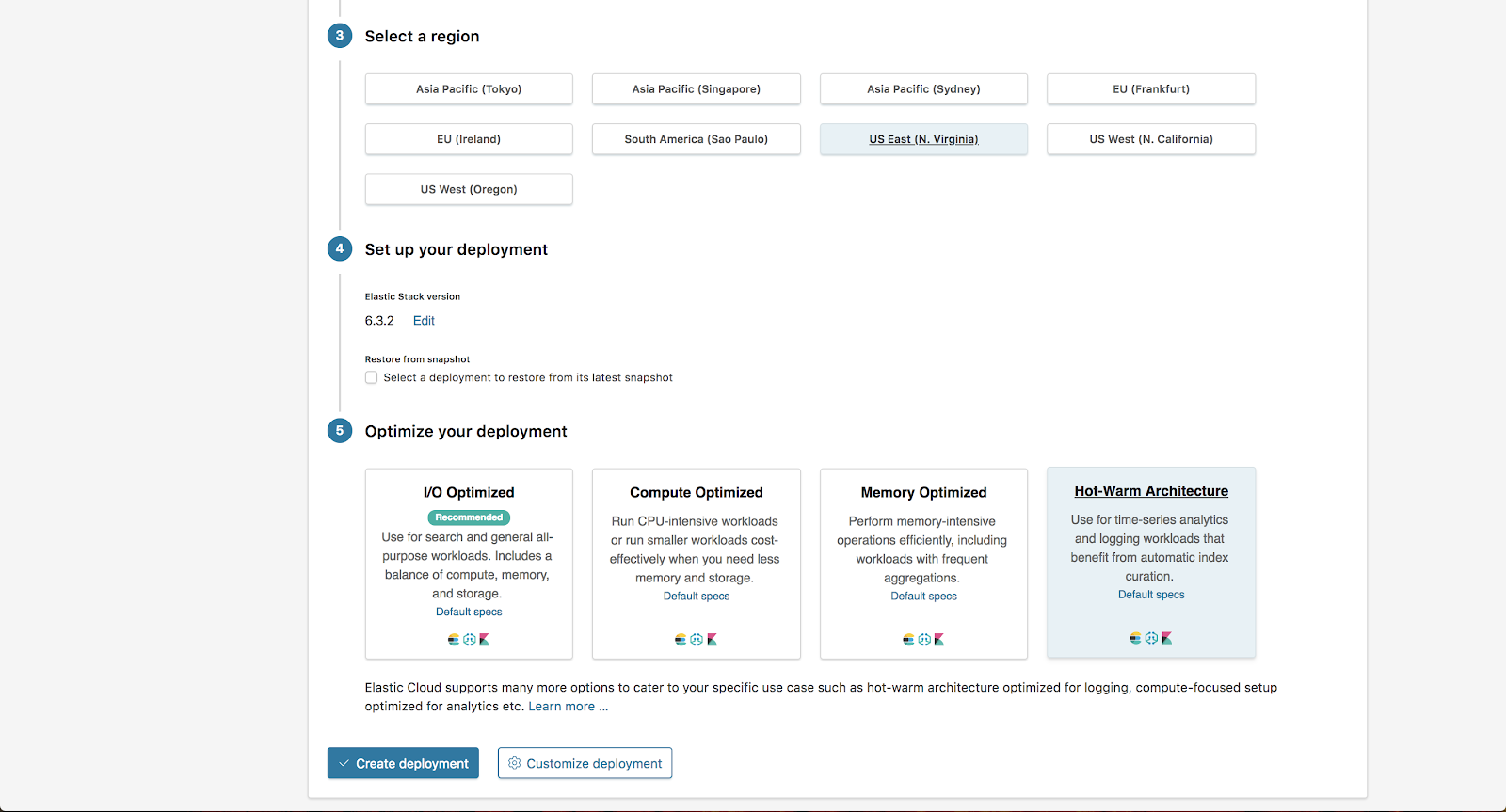Click the circular crosshair icon under Memory Optimized
This screenshot has height=812, width=1506.
924,640
